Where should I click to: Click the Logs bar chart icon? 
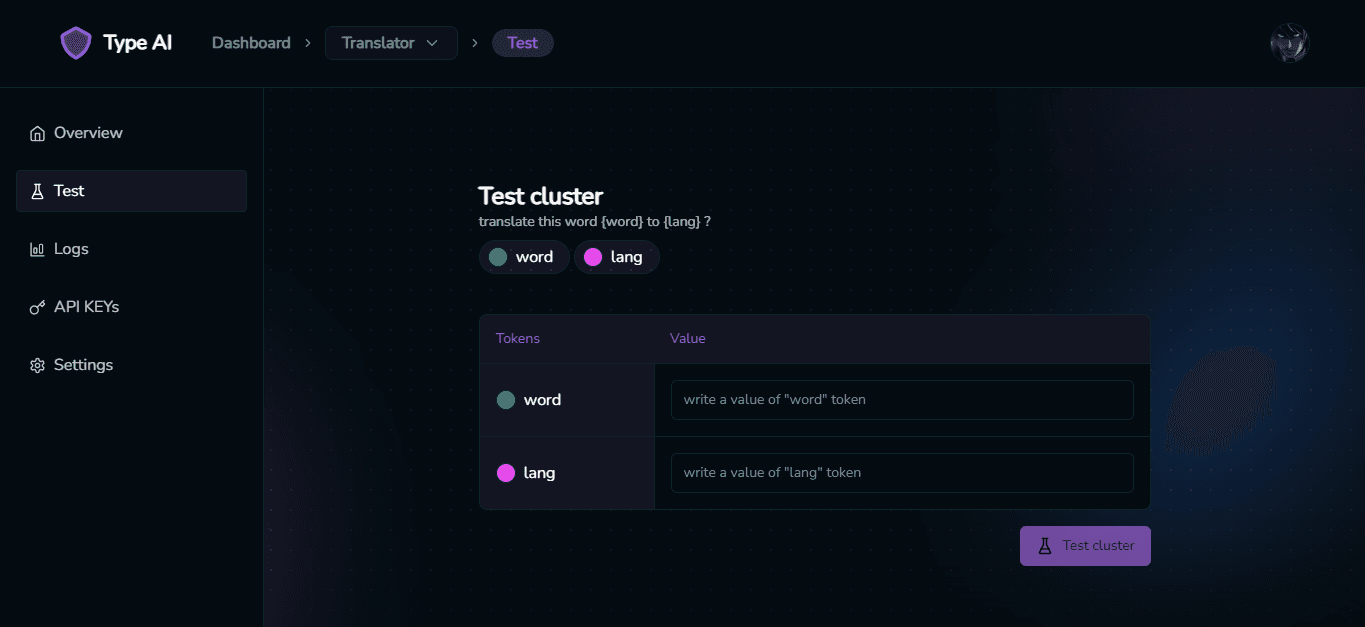pos(37,249)
